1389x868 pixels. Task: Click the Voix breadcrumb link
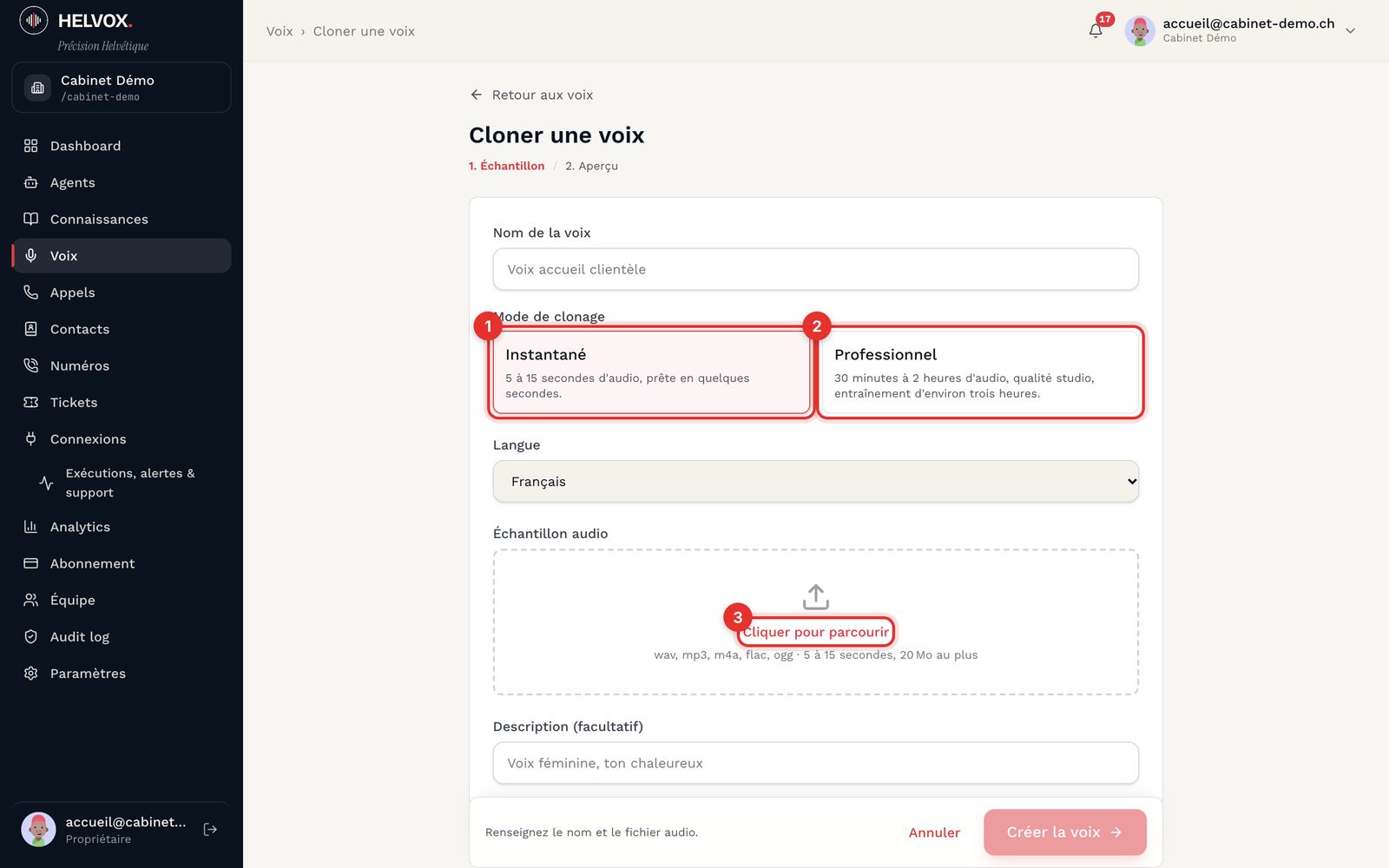point(280,31)
